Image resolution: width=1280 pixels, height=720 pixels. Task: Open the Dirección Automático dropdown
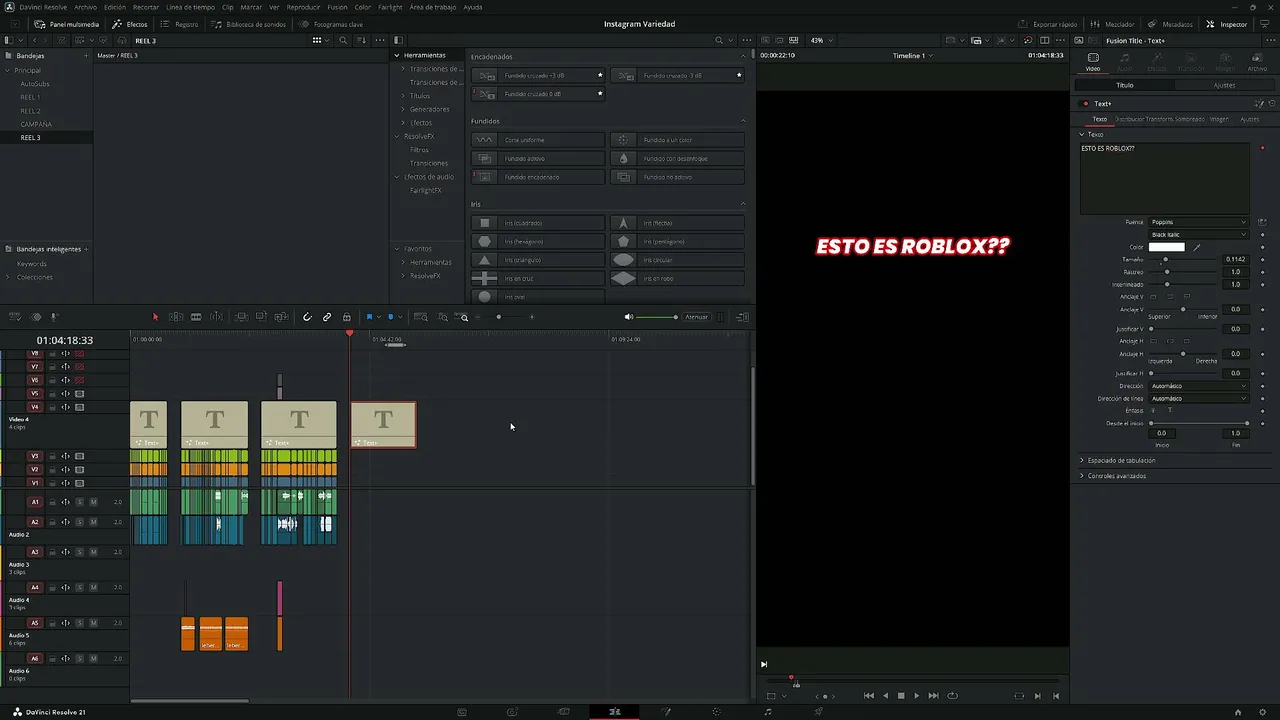(1198, 386)
